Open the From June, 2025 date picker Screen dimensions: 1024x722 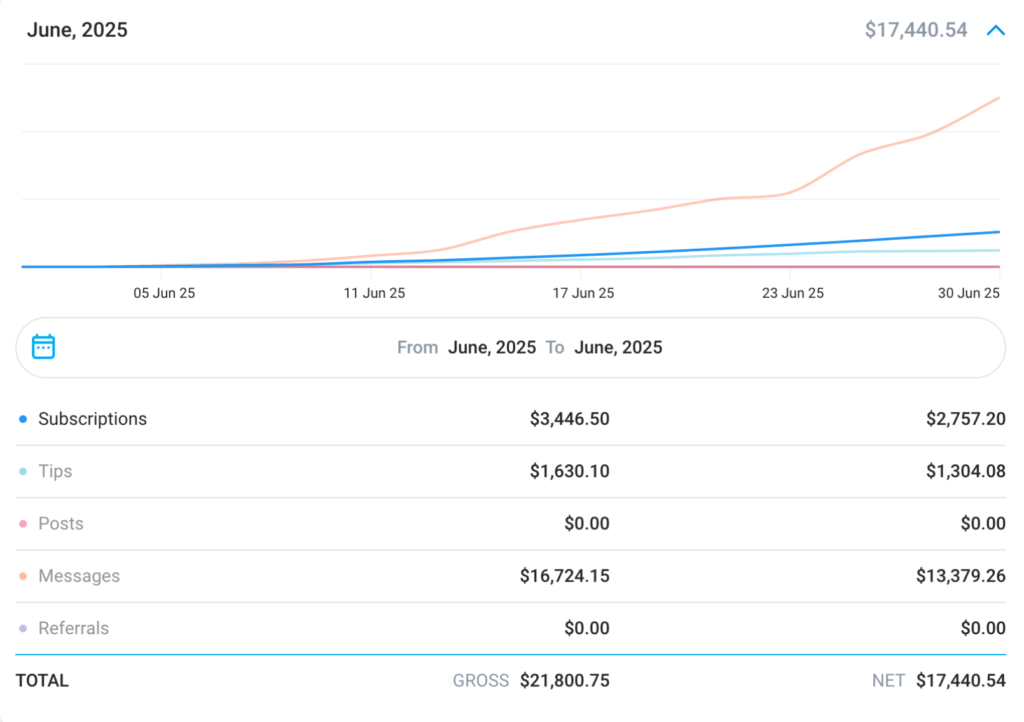[x=491, y=348]
